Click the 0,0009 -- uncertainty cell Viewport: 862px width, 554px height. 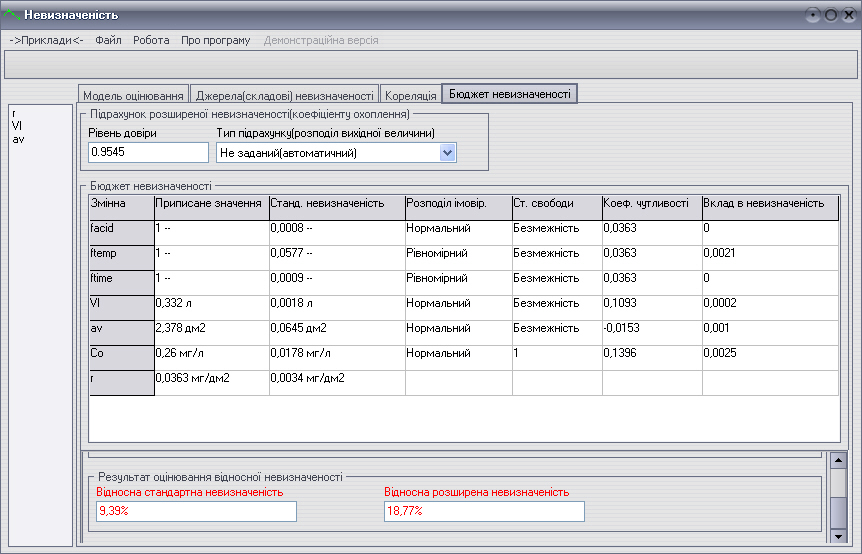(337, 282)
